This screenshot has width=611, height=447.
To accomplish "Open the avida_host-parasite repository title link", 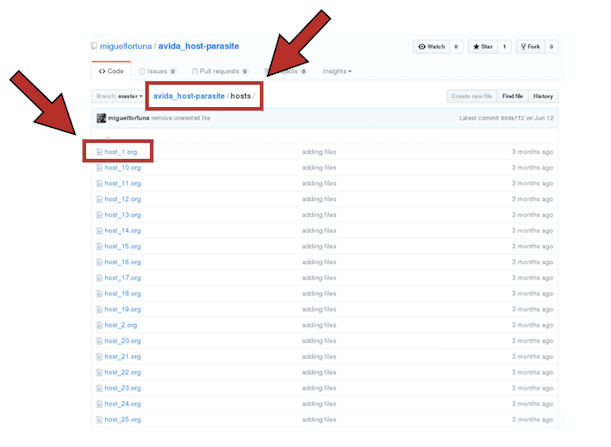I will click(x=198, y=46).
